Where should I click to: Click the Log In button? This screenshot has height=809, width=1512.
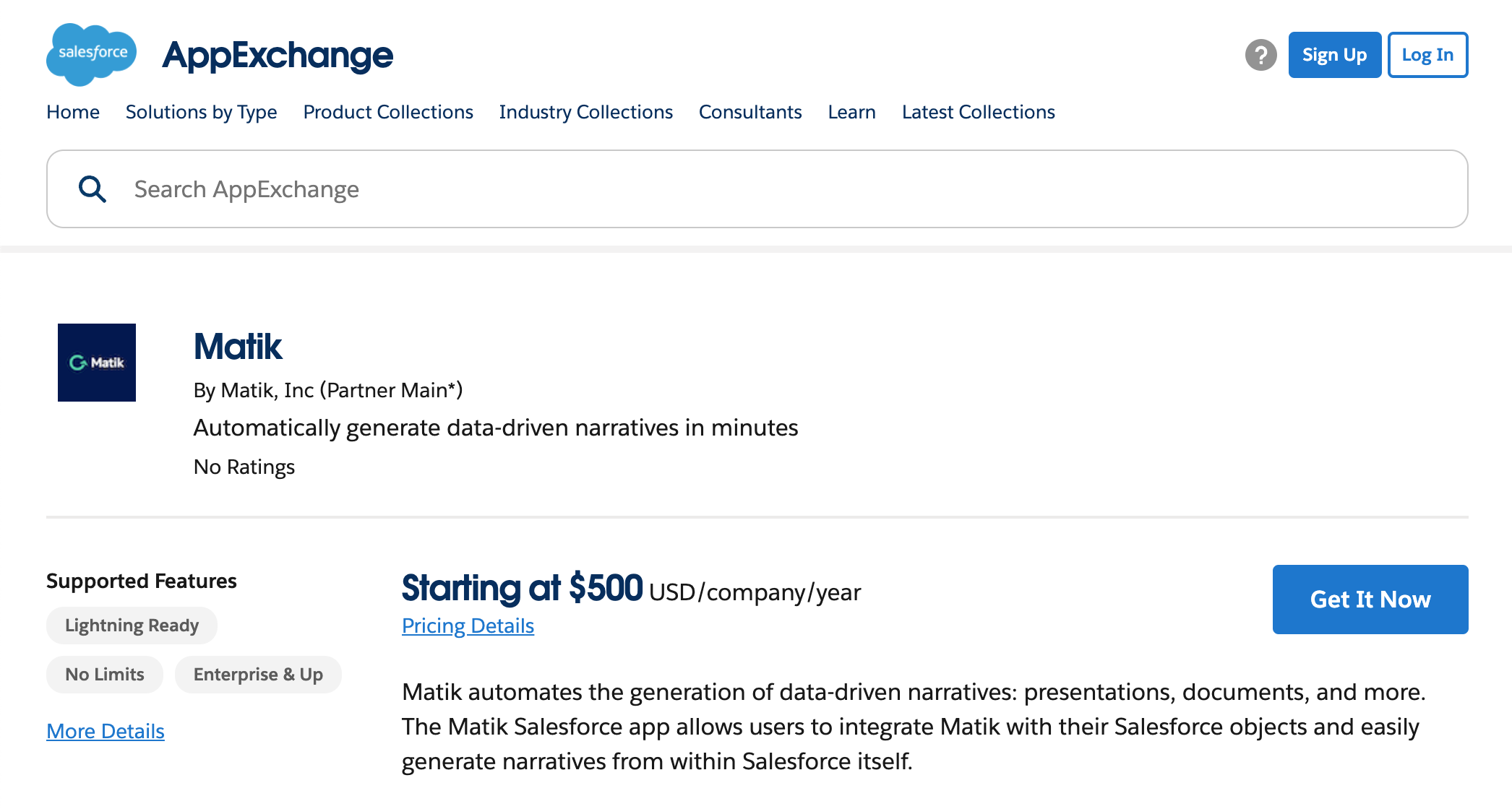pyautogui.click(x=1428, y=55)
